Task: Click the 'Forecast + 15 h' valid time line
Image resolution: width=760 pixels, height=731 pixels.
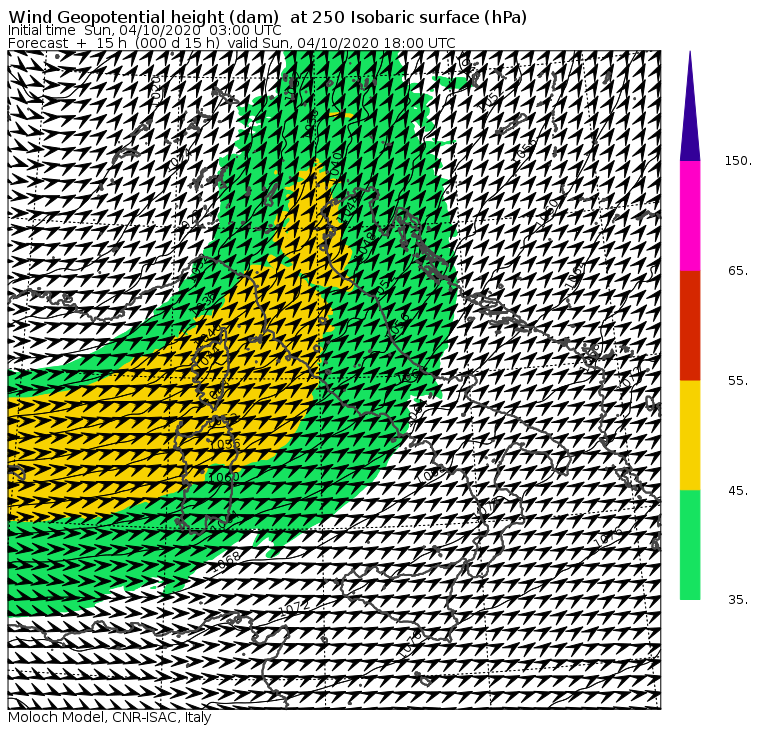Action: (232, 43)
